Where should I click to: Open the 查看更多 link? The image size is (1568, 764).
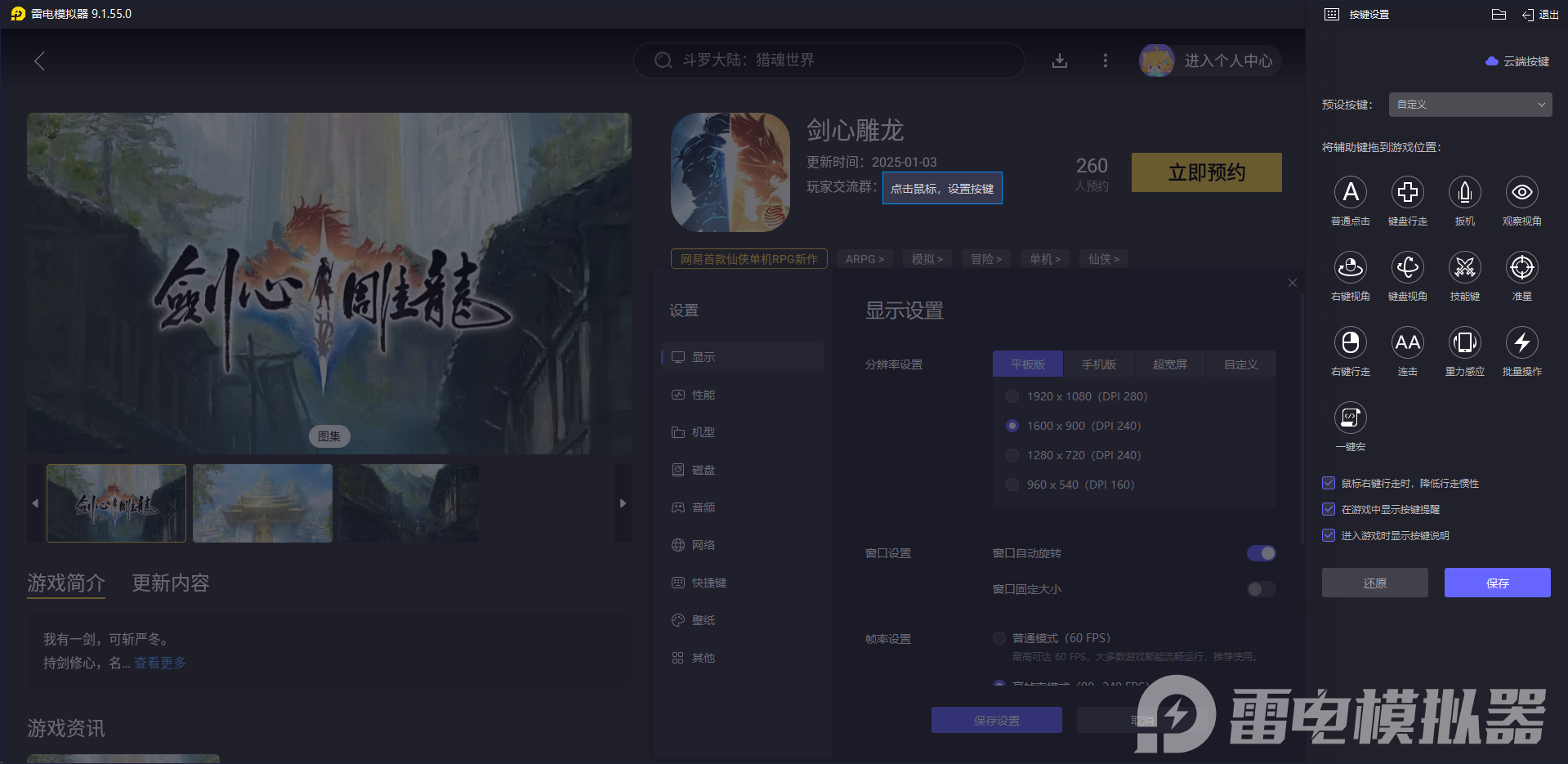click(x=160, y=663)
